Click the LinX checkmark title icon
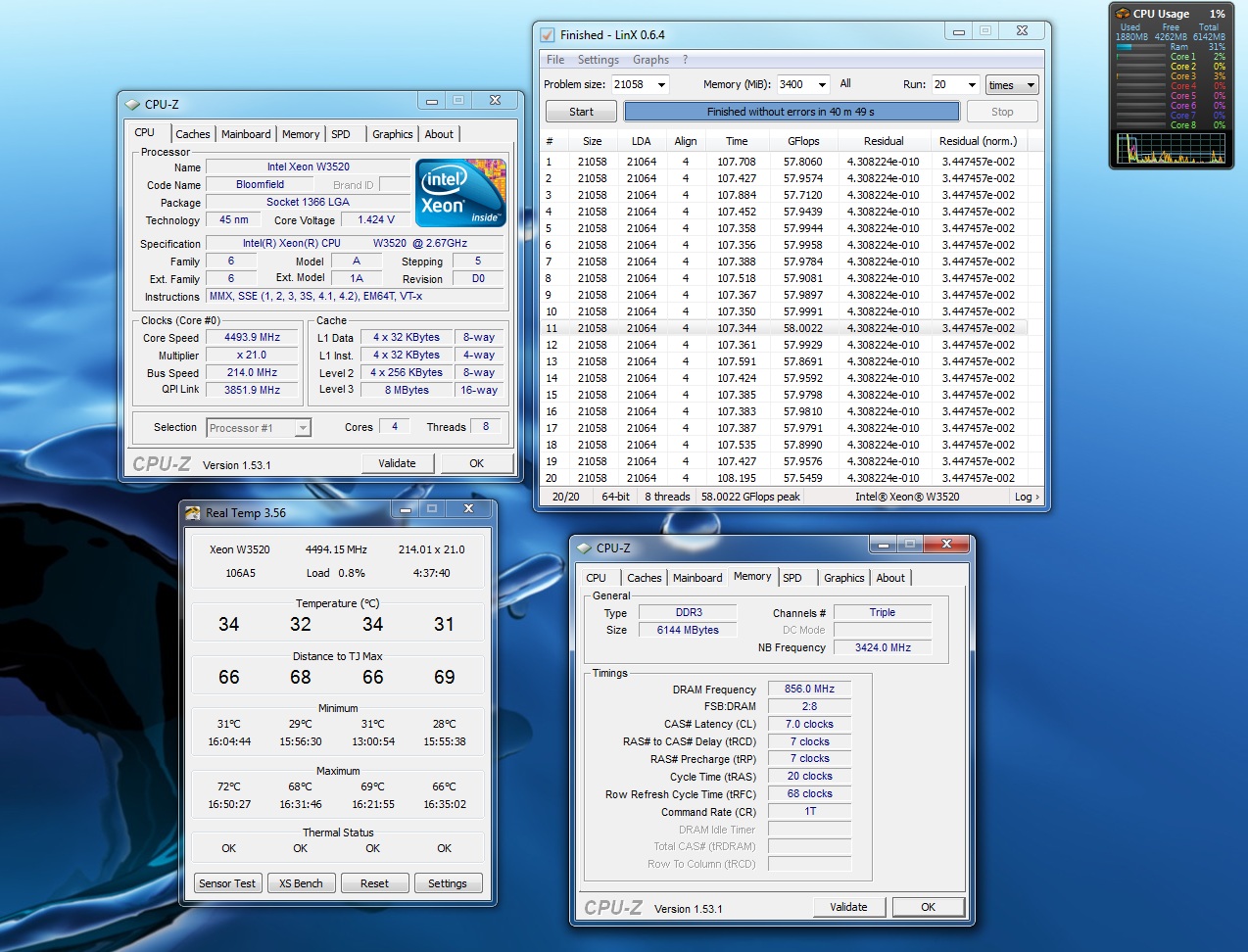 click(x=548, y=34)
